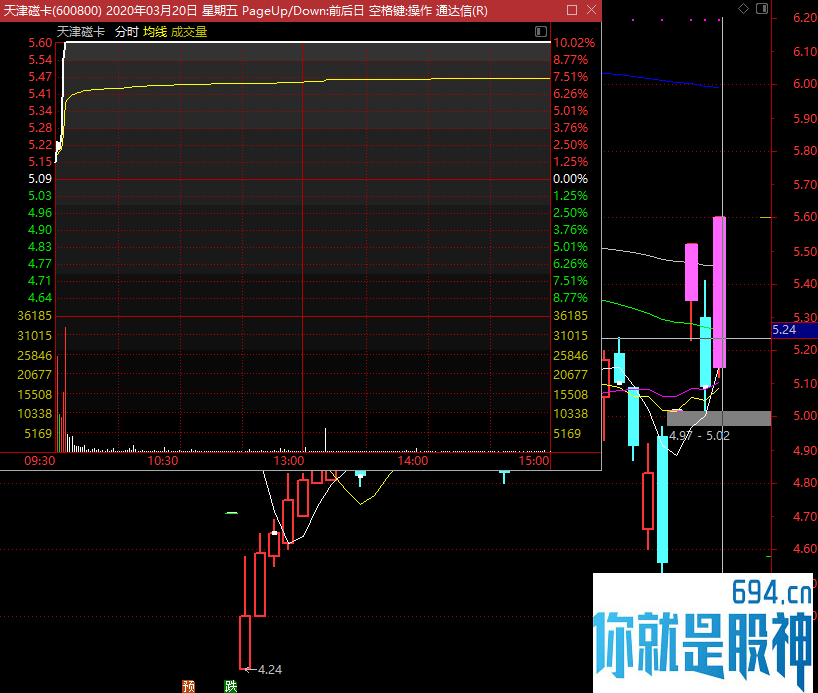Select the 均线 legend label
The width and height of the screenshot is (818, 693).
click(155, 32)
